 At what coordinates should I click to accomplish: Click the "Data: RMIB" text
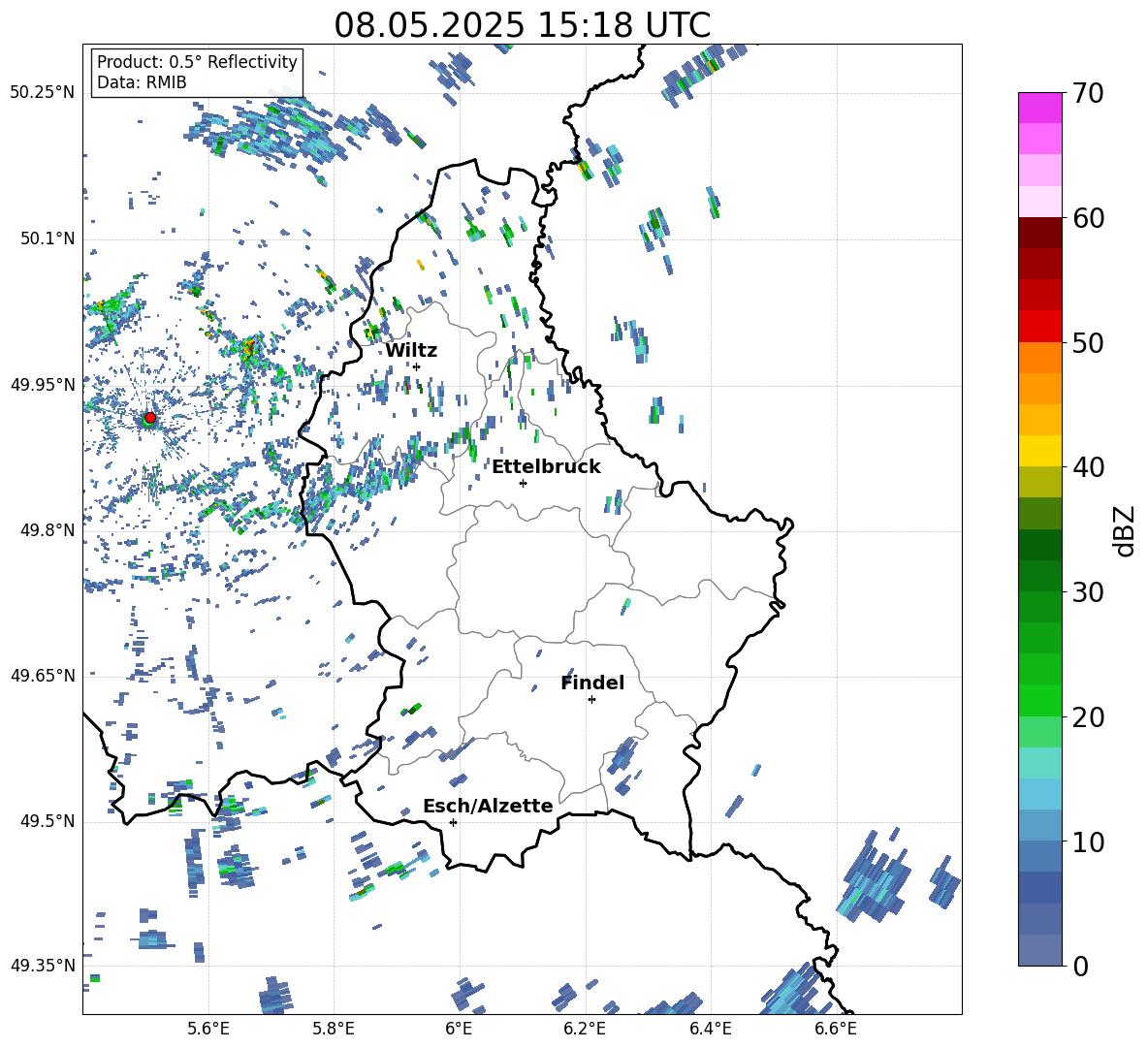coord(142,82)
